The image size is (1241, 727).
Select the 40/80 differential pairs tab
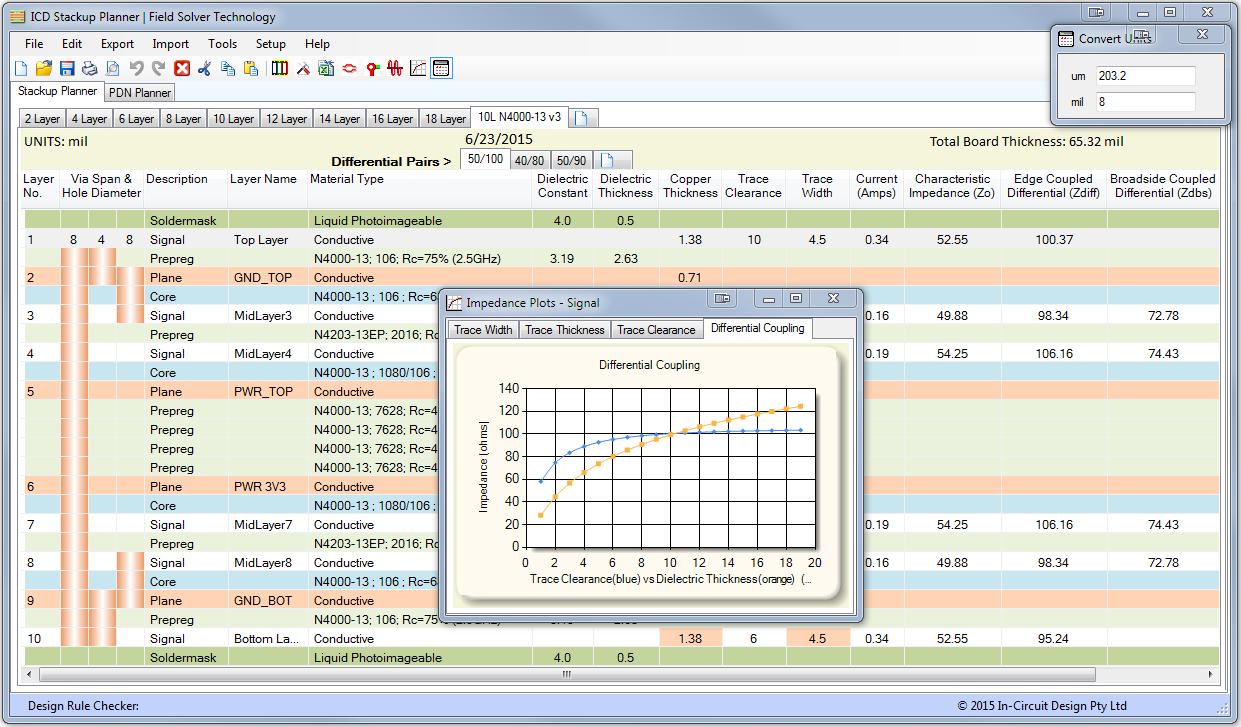pos(530,160)
